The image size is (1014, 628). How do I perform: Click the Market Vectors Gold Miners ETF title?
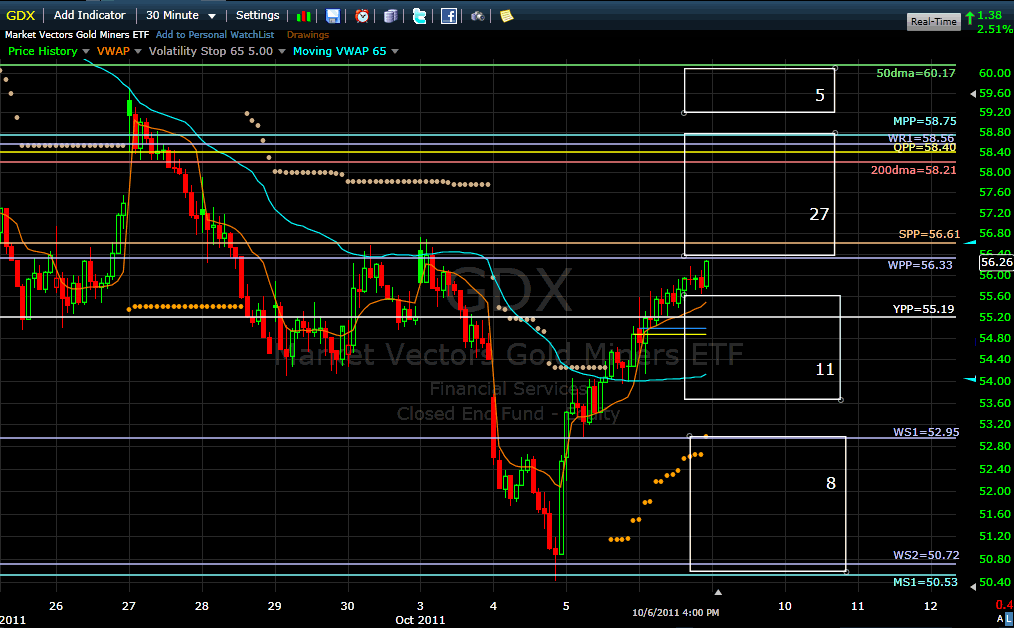click(77, 35)
